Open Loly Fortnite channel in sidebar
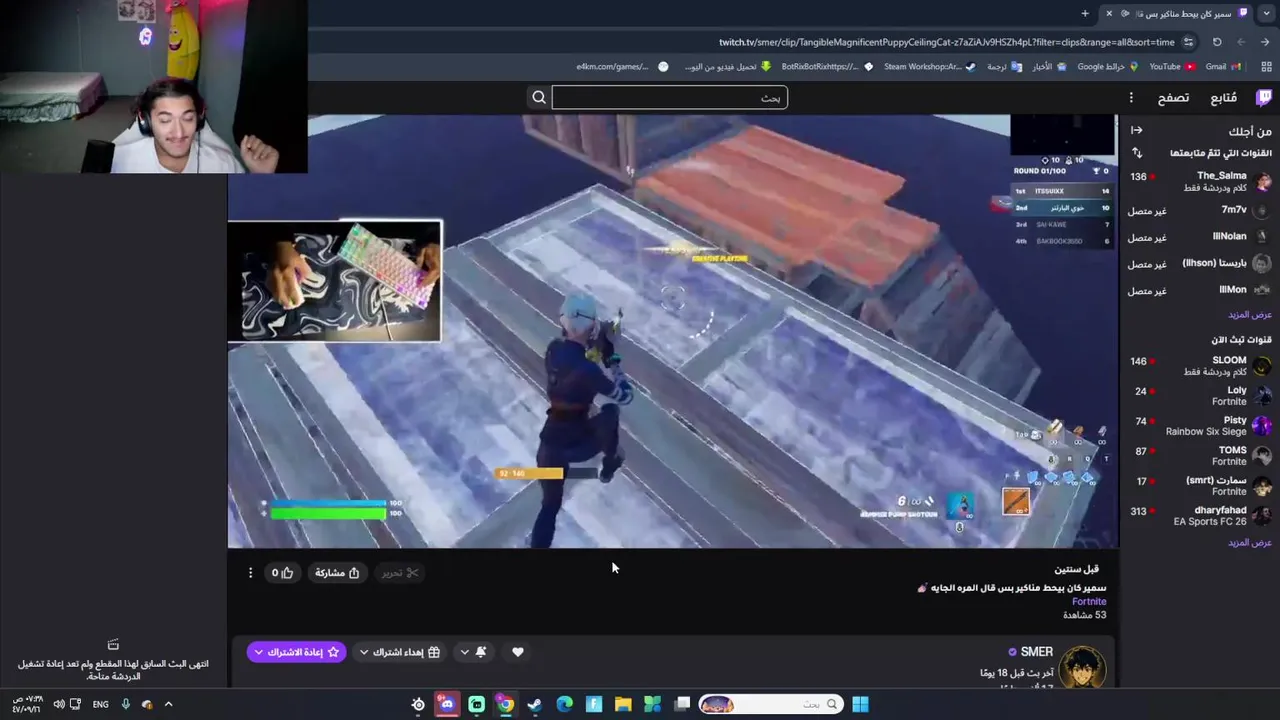 point(1200,396)
